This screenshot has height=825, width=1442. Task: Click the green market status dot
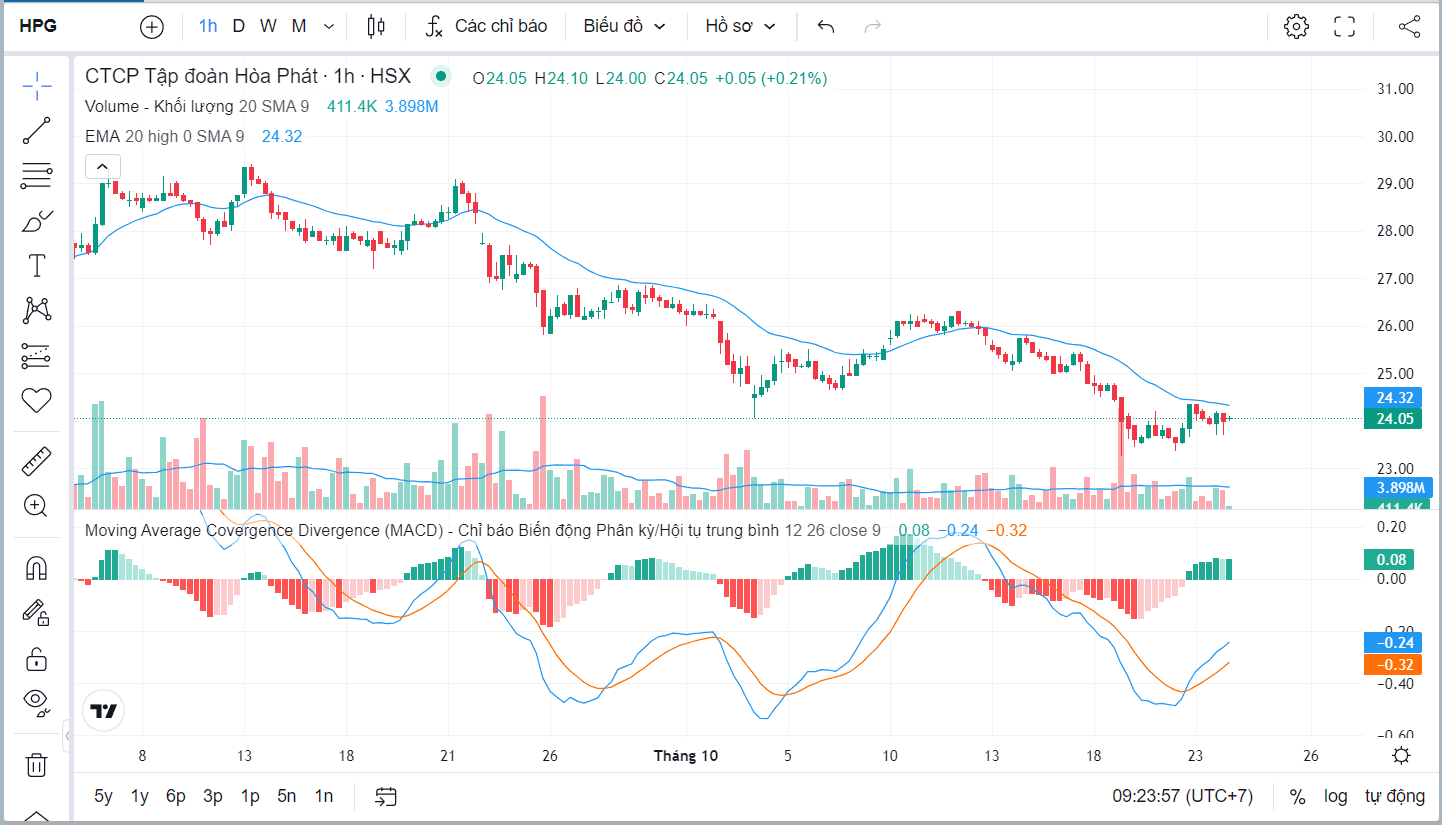point(439,77)
